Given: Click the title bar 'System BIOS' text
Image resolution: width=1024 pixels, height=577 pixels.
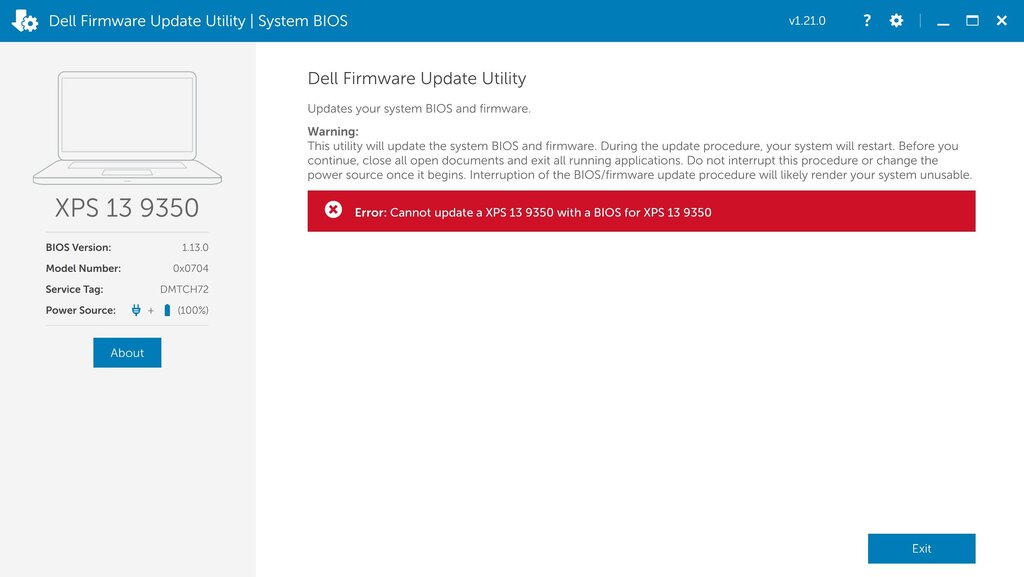Looking at the screenshot, I should point(303,21).
